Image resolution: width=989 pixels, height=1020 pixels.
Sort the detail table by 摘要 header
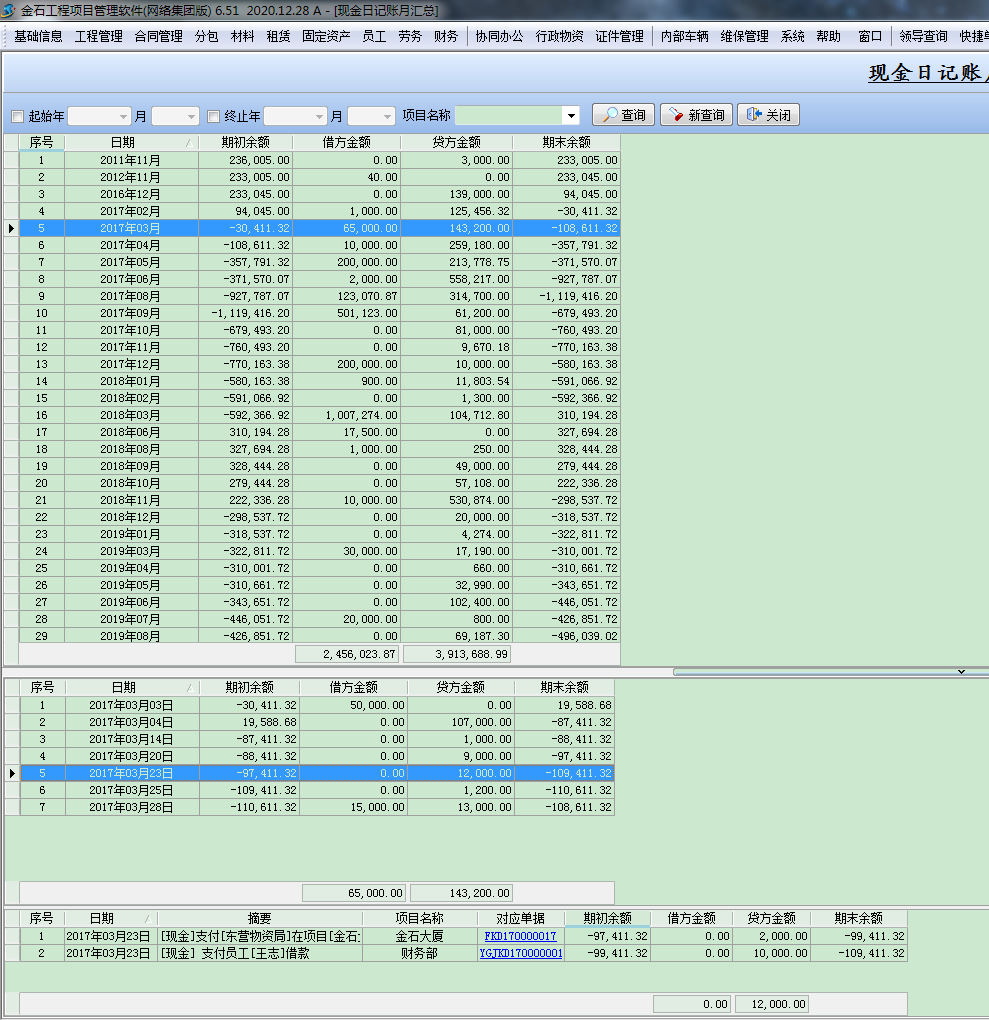(x=259, y=918)
